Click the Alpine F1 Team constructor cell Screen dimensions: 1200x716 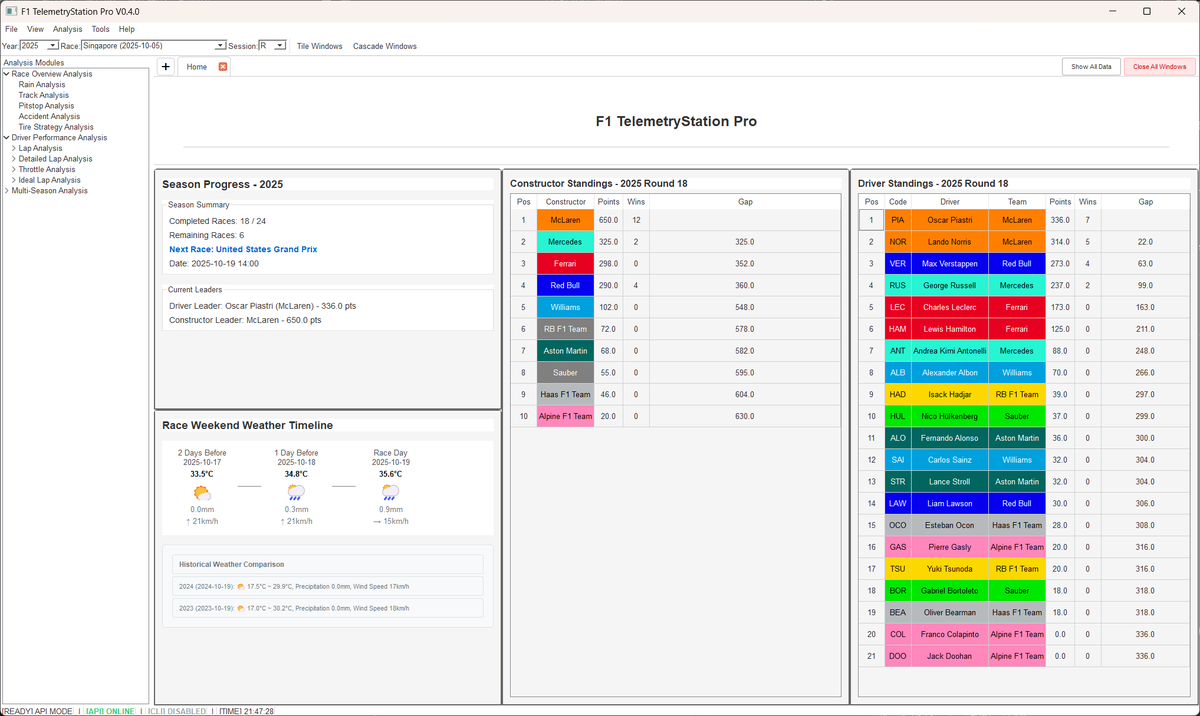click(x=566, y=416)
